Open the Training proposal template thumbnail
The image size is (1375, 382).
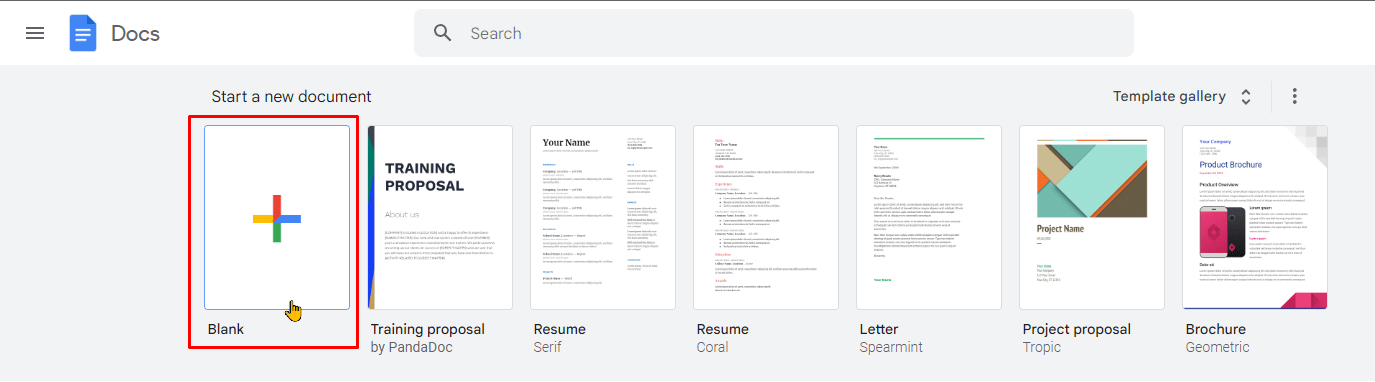[440, 217]
